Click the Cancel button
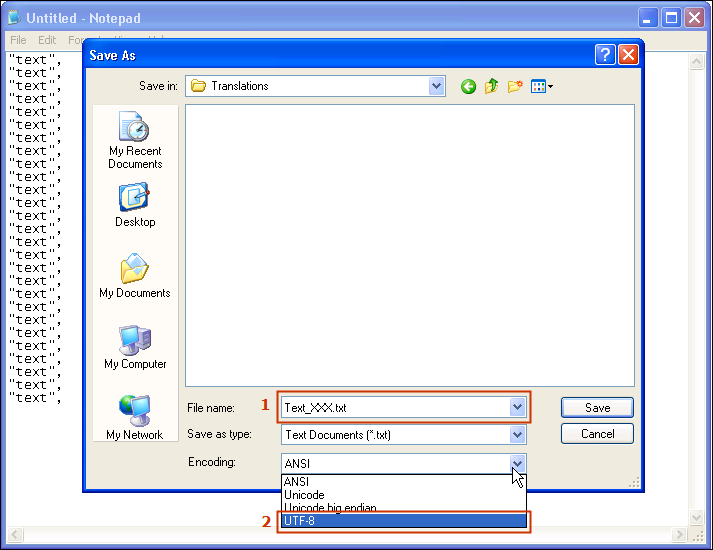713x550 pixels. [597, 434]
